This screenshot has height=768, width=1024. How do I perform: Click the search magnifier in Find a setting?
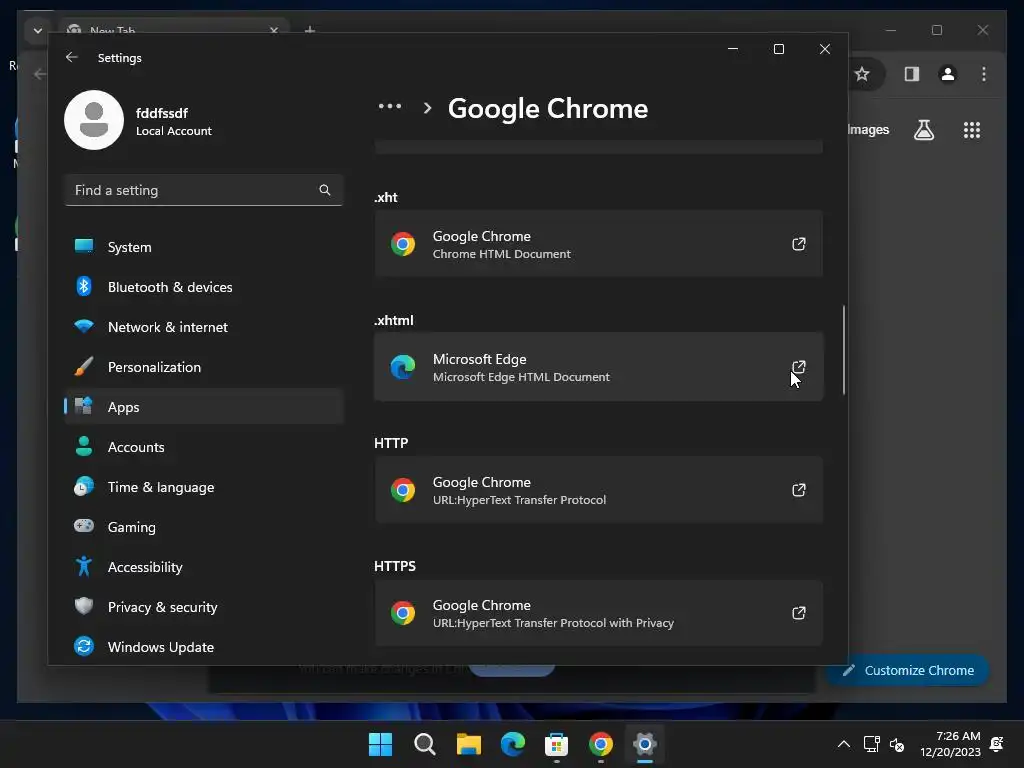click(x=325, y=190)
